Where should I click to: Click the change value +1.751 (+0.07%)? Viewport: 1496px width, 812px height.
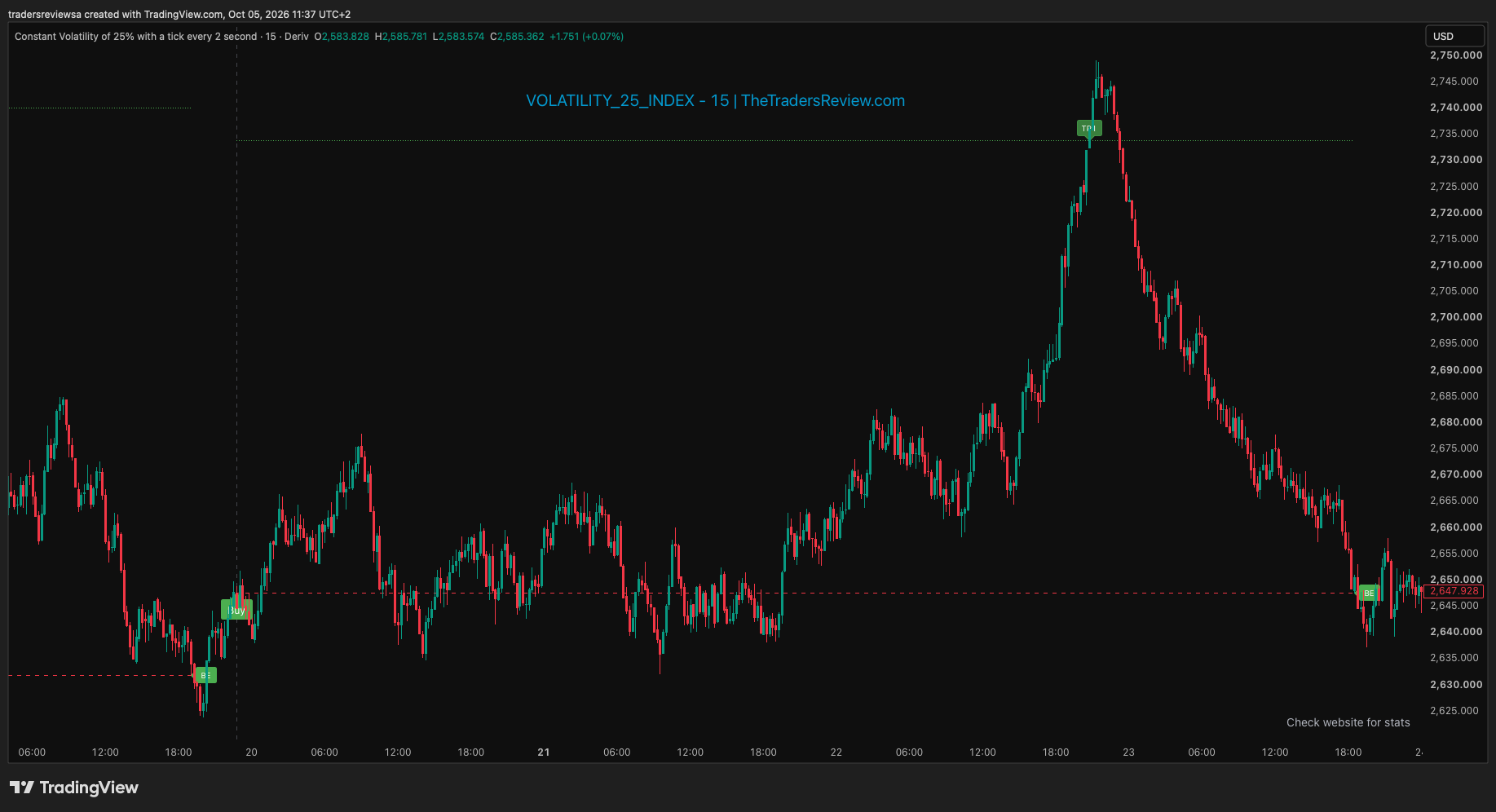point(586,37)
